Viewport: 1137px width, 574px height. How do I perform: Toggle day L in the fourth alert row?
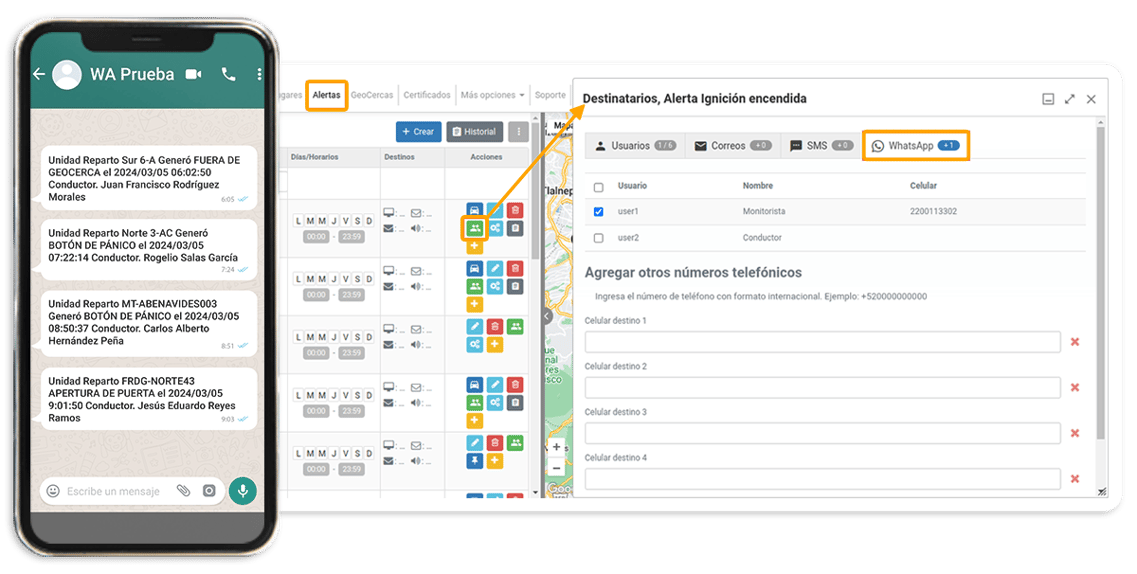[299, 394]
